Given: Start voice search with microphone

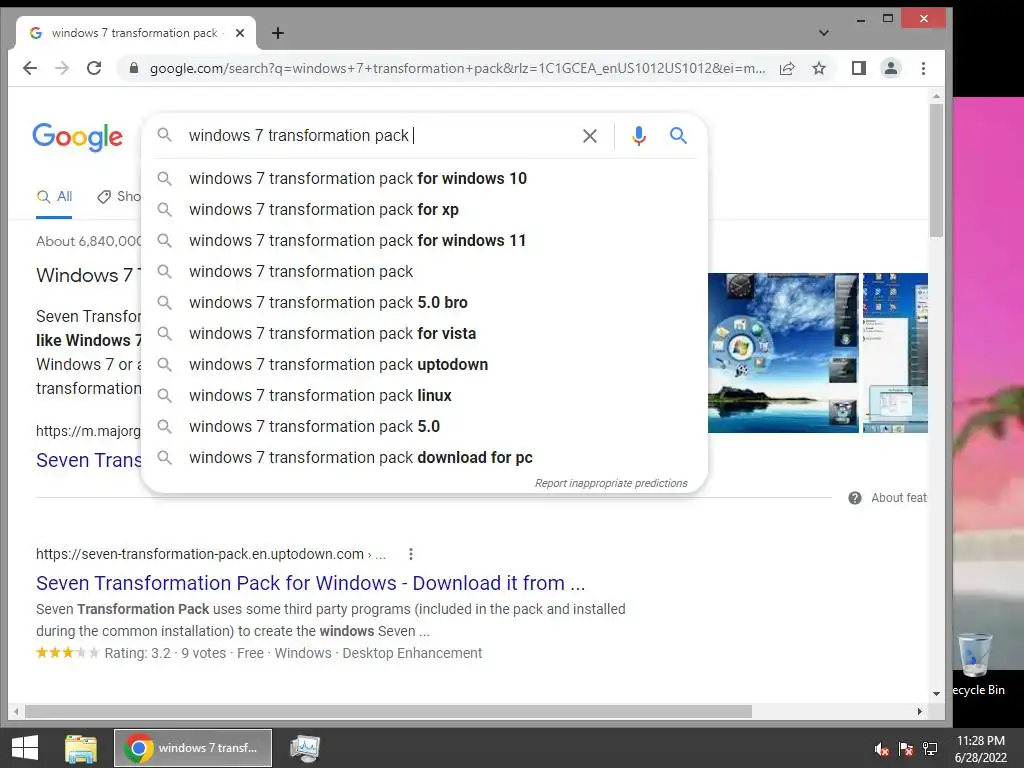Looking at the screenshot, I should tap(639, 136).
